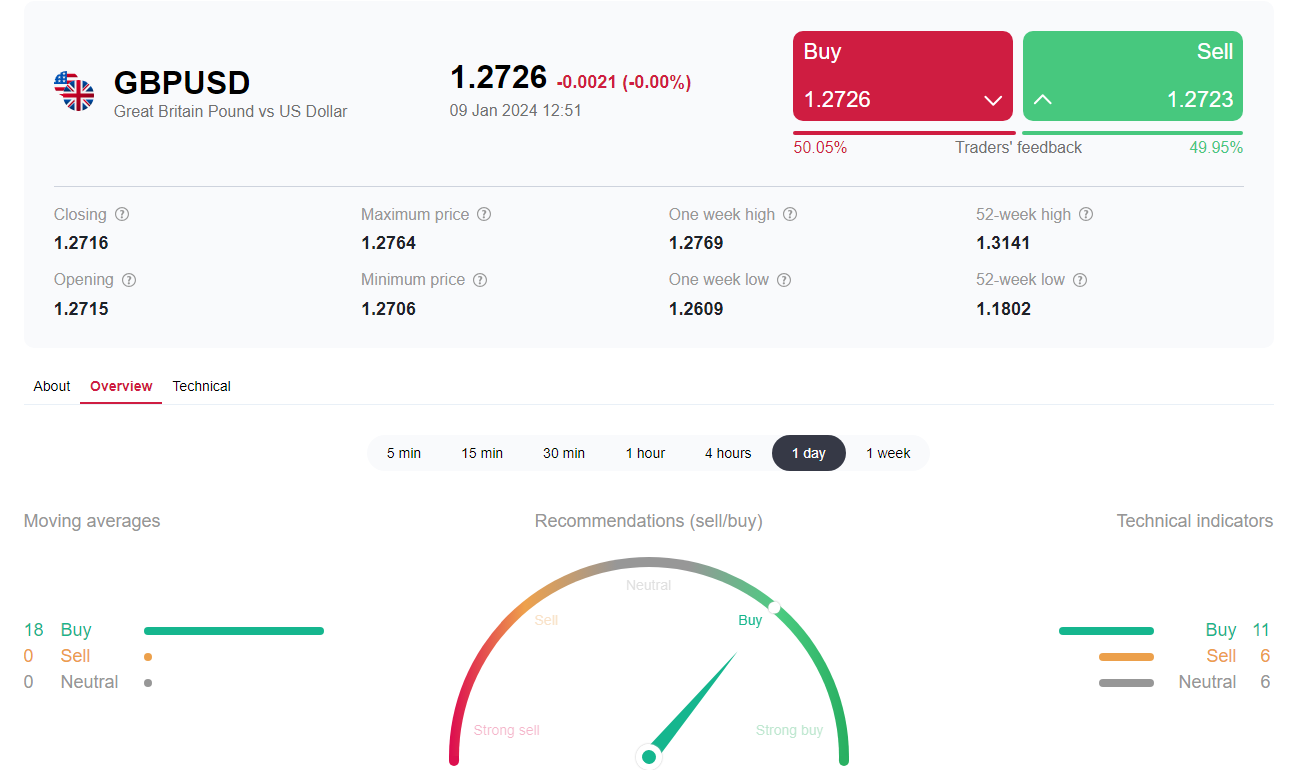Click the current price 1.2726 headline
The height and width of the screenshot is (775, 1289).
pyautogui.click(x=498, y=77)
